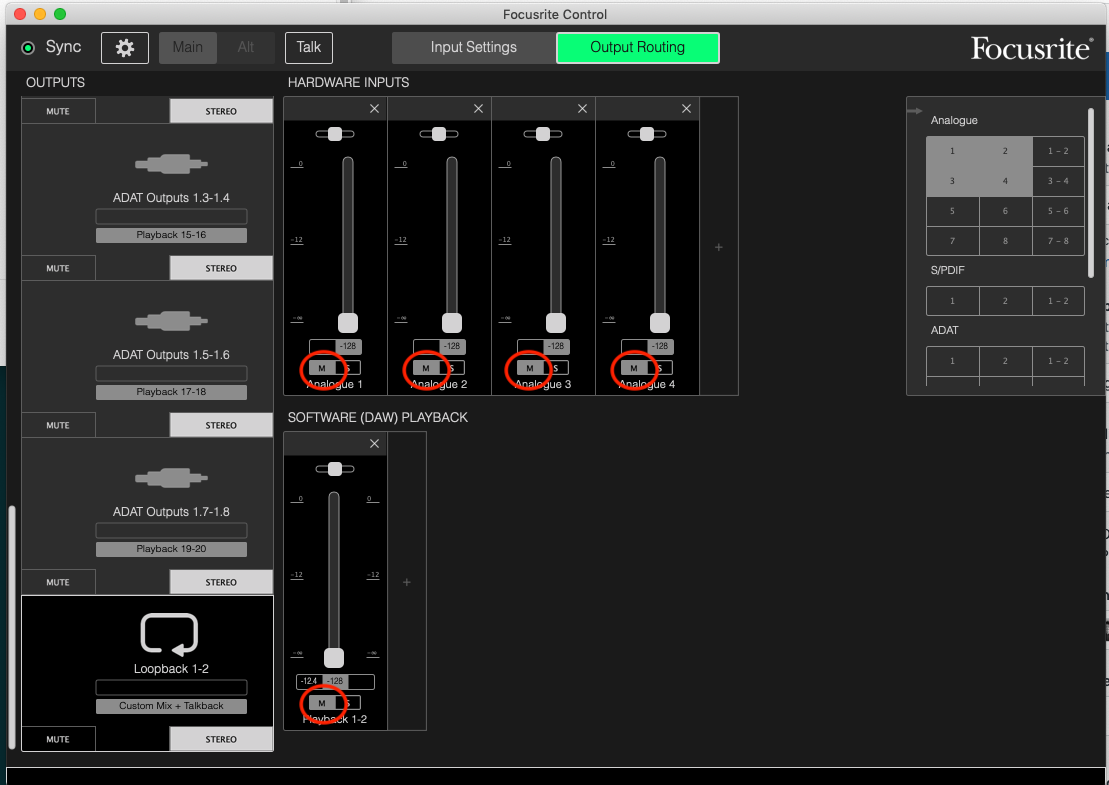Click the input picker panel scrollbar
The width and height of the screenshot is (1109, 785).
click(1091, 192)
